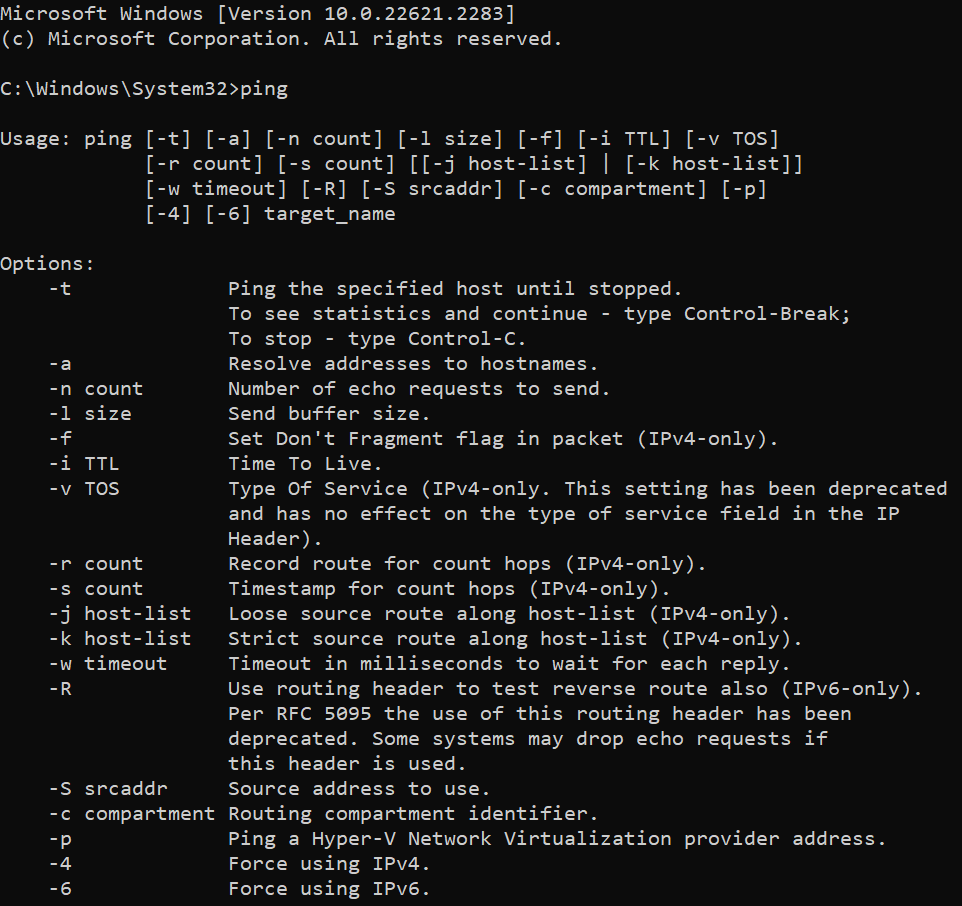This screenshot has width=962, height=906.
Task: Click the "Routing compartment identifier" text
Action: (413, 814)
